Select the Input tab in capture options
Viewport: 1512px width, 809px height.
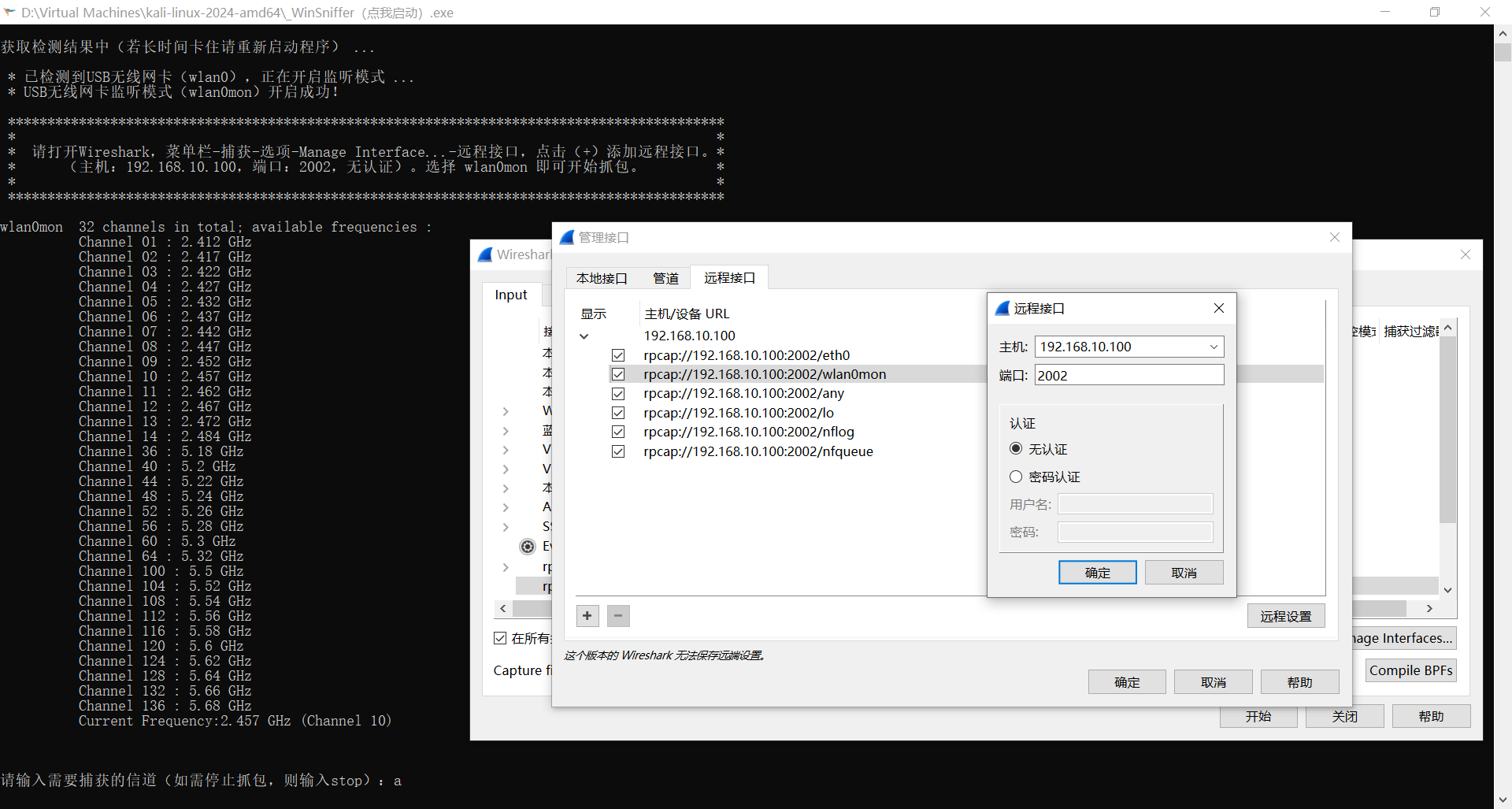511,295
